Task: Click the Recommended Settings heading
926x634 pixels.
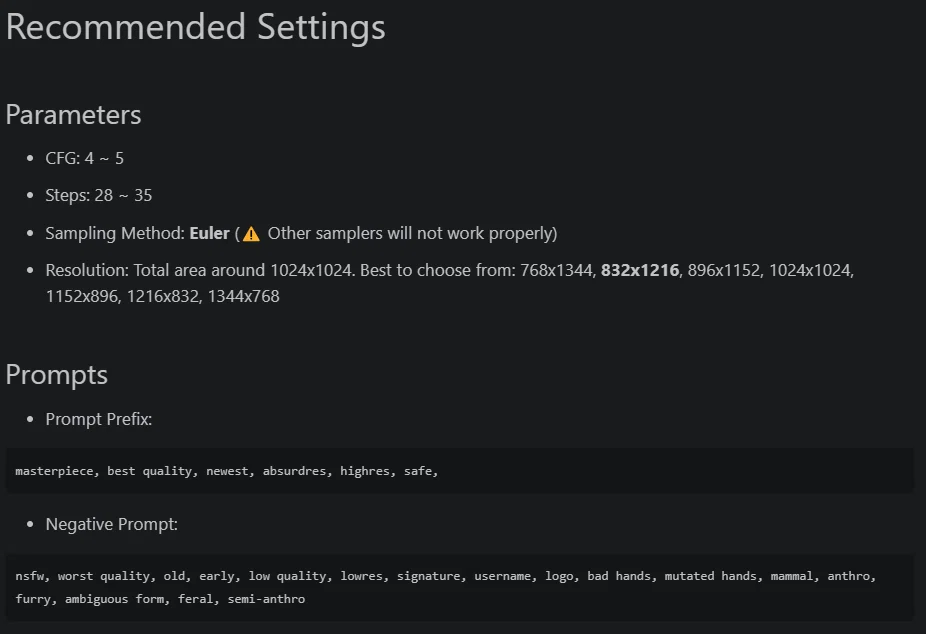Action: click(x=195, y=27)
